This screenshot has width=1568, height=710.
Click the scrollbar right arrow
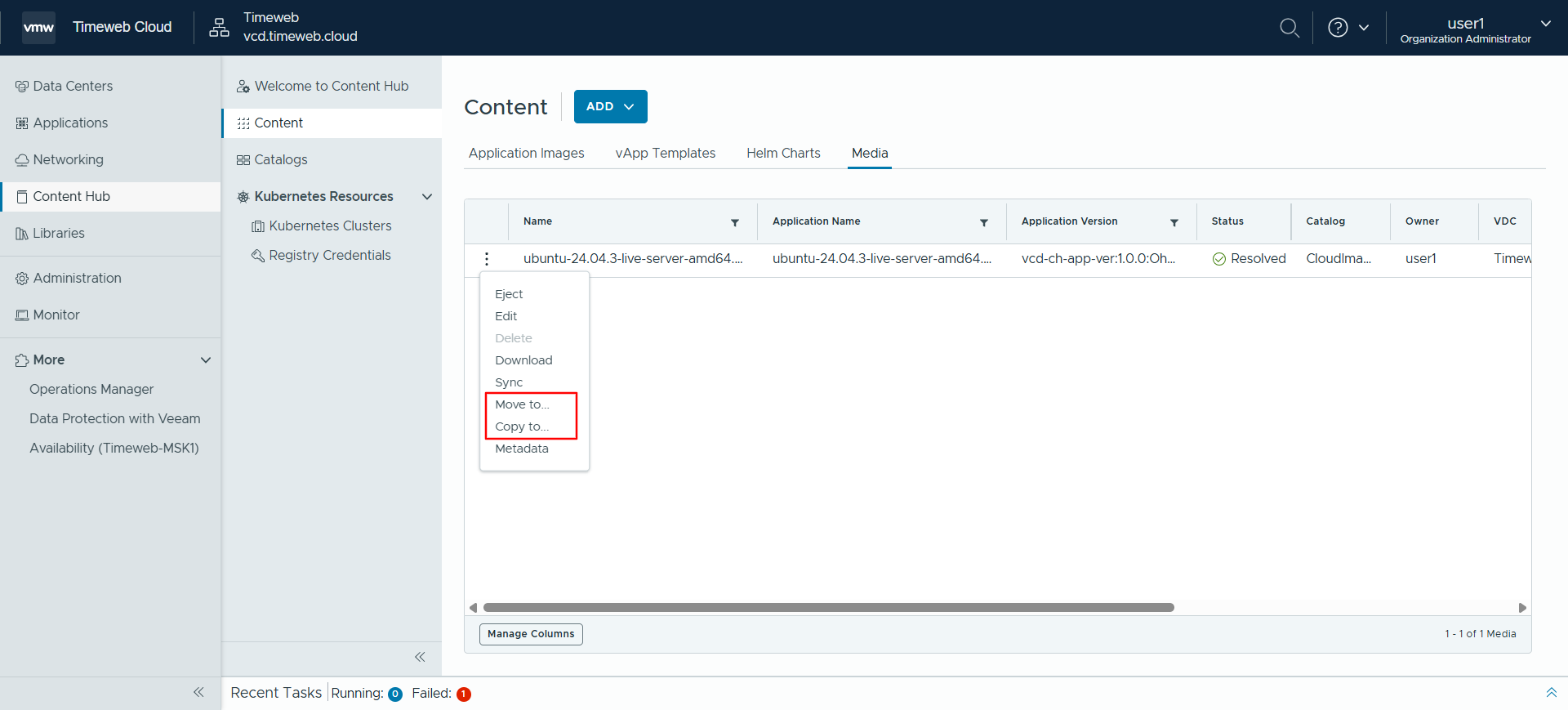pyautogui.click(x=1522, y=608)
